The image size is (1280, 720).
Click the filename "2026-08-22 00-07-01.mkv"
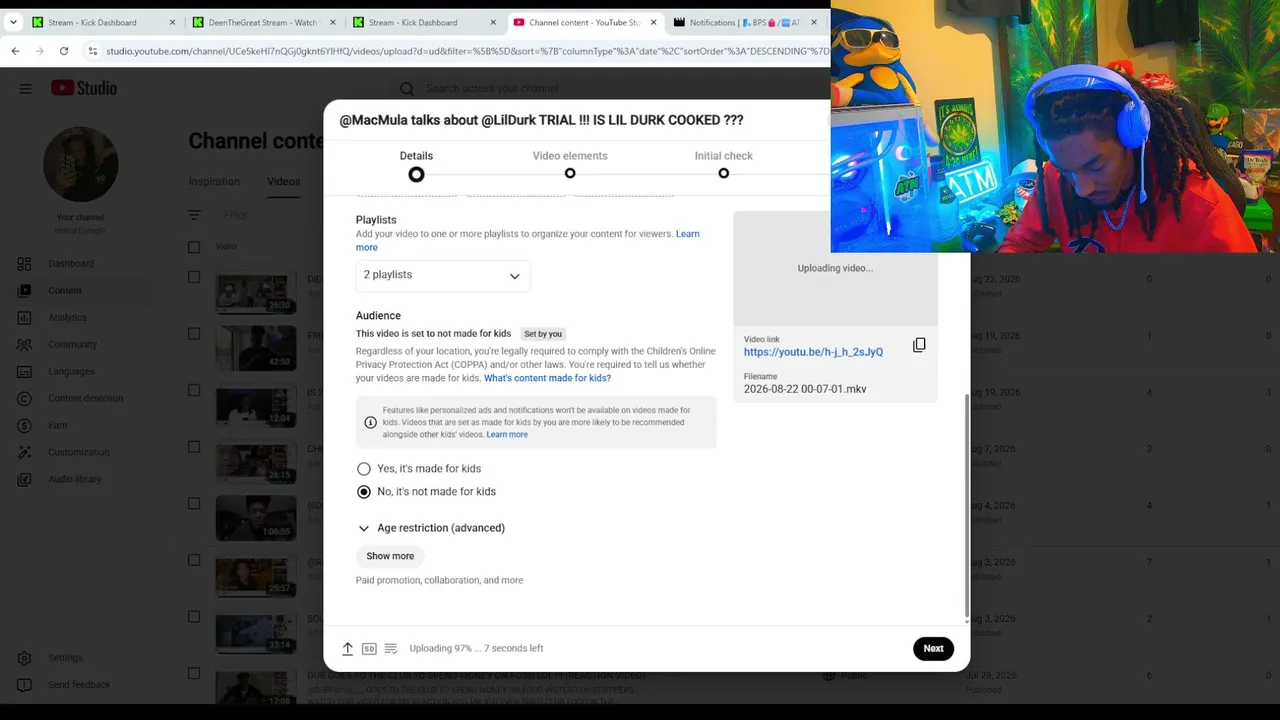click(805, 389)
